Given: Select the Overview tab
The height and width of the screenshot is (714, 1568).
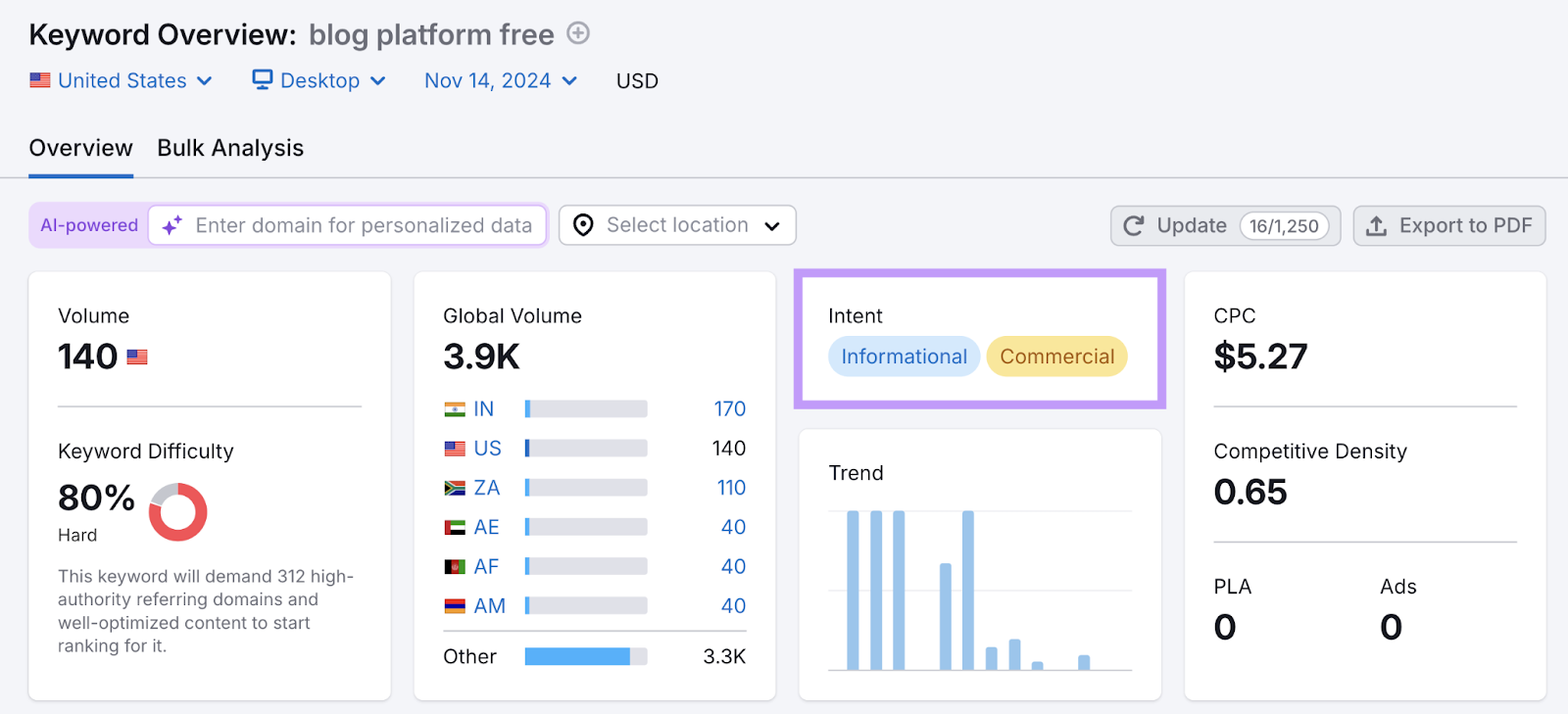Looking at the screenshot, I should click(x=80, y=148).
